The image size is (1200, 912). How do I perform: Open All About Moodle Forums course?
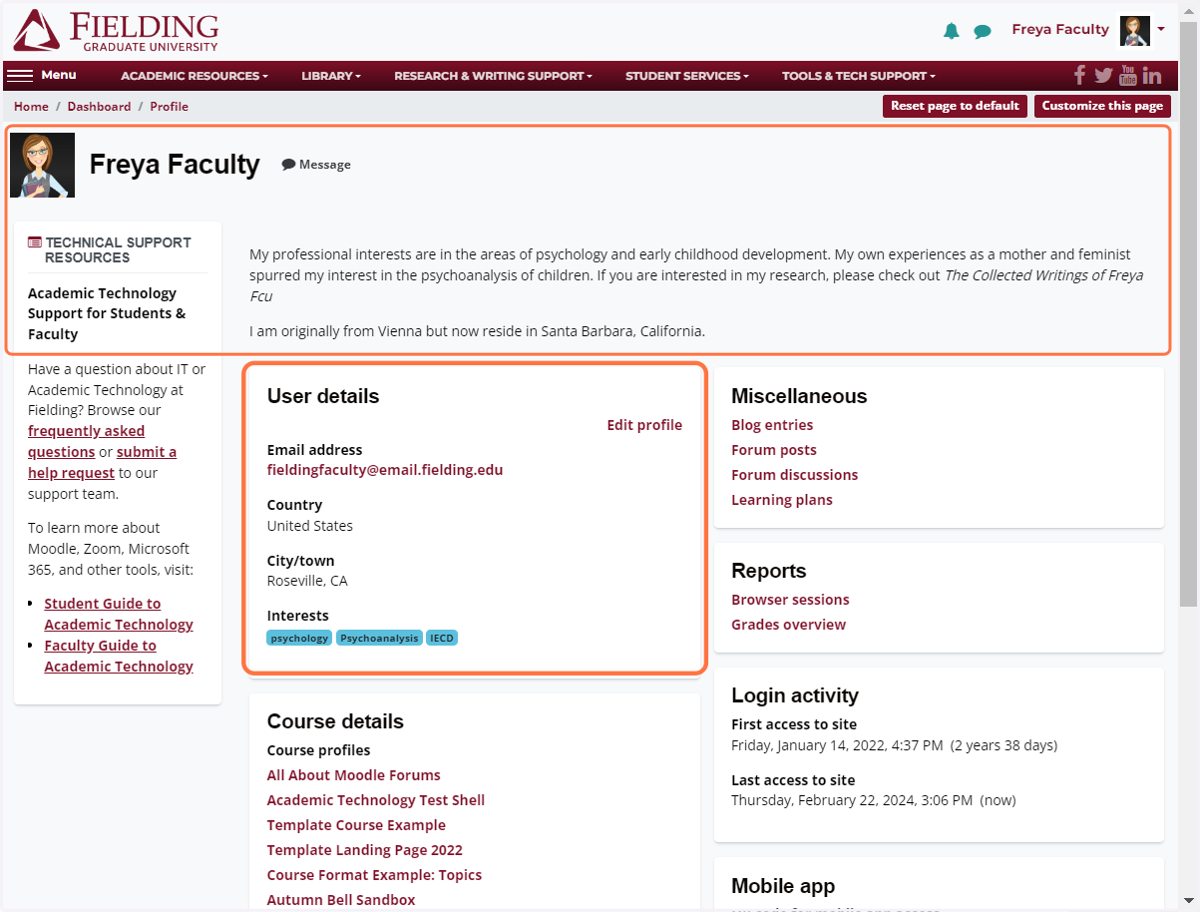[354, 775]
